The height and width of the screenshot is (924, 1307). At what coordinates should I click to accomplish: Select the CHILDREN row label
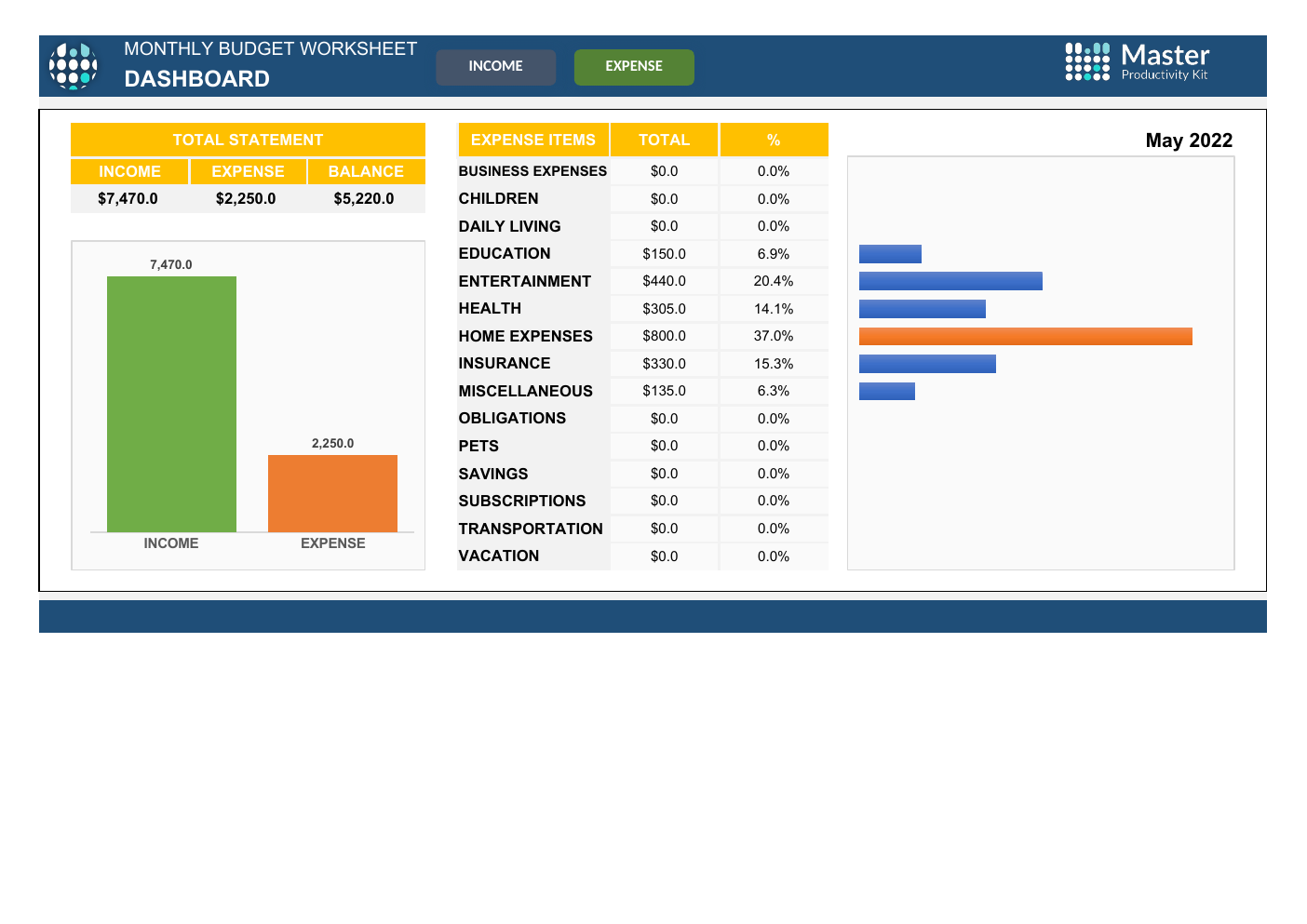498,198
